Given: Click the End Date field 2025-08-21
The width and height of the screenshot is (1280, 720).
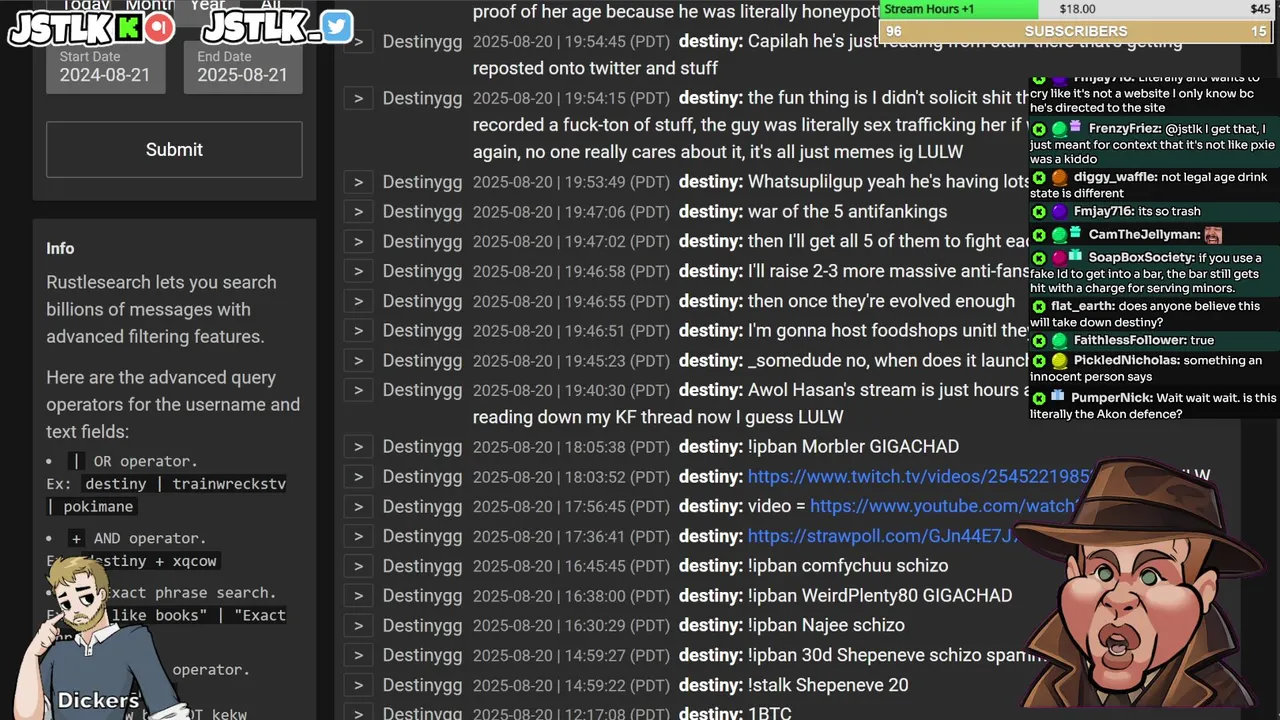Looking at the screenshot, I should (243, 67).
